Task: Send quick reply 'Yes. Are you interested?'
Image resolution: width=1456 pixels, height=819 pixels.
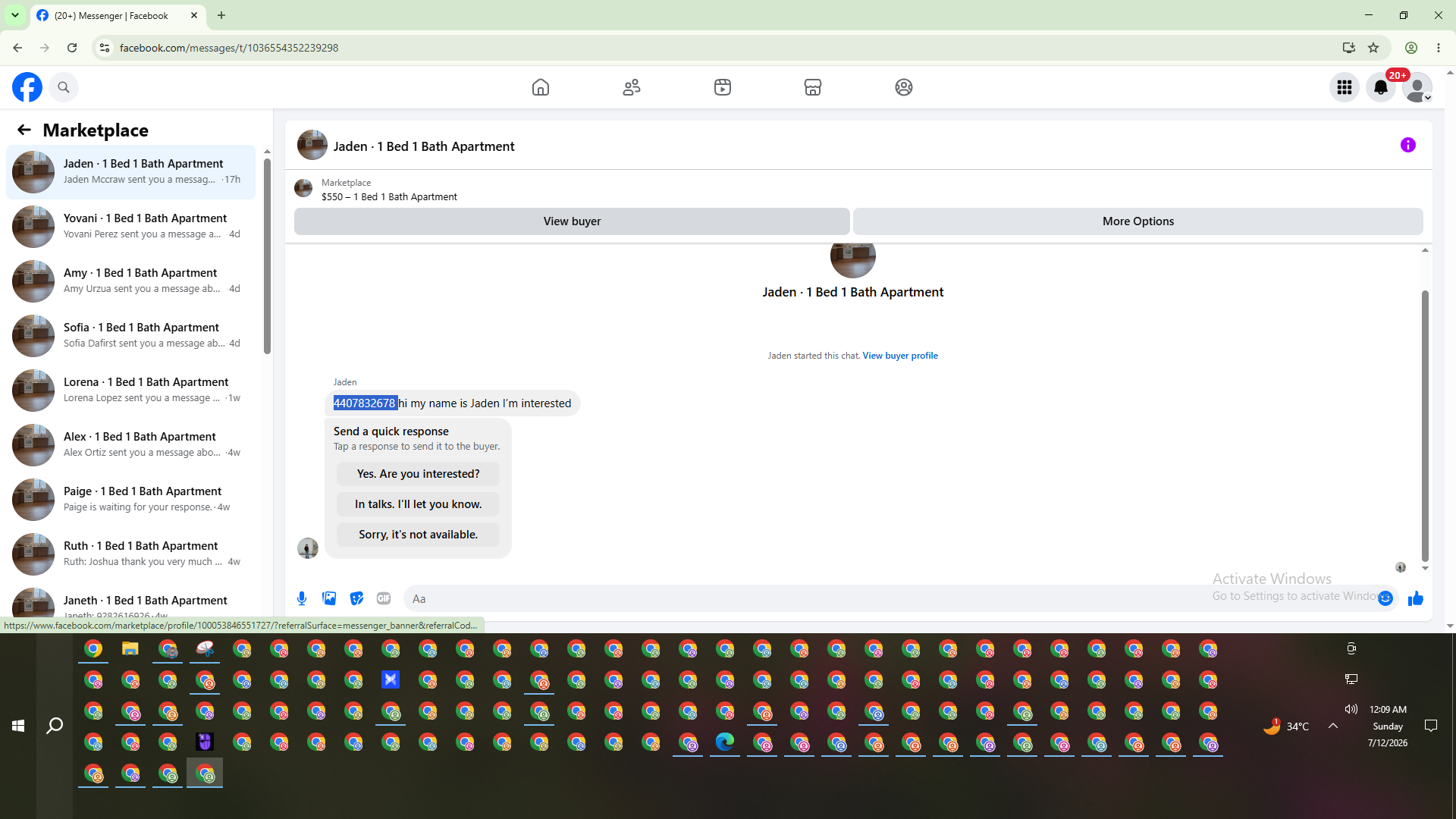Action: click(x=418, y=474)
